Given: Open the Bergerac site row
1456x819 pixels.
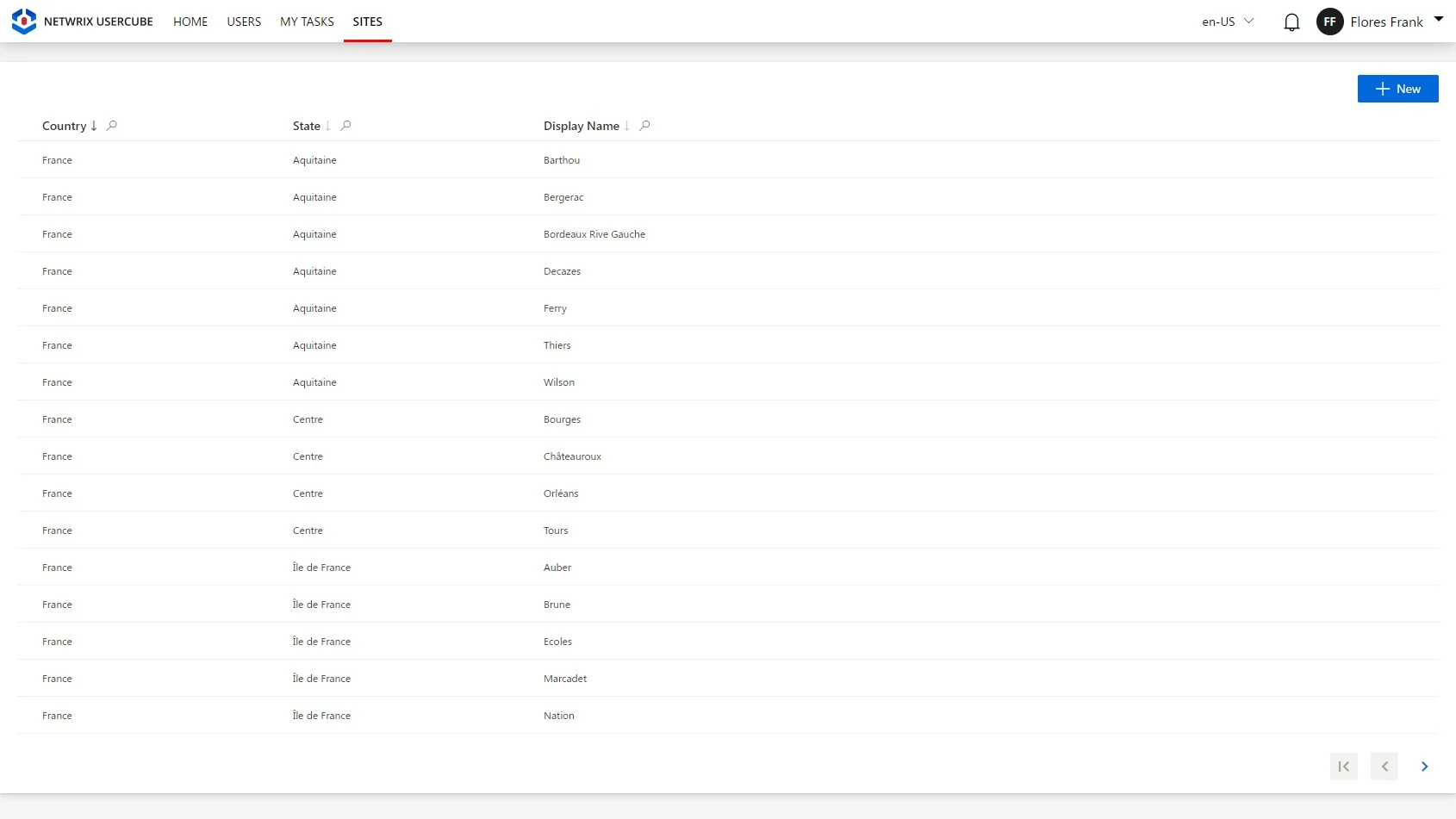Looking at the screenshot, I should coord(728,197).
